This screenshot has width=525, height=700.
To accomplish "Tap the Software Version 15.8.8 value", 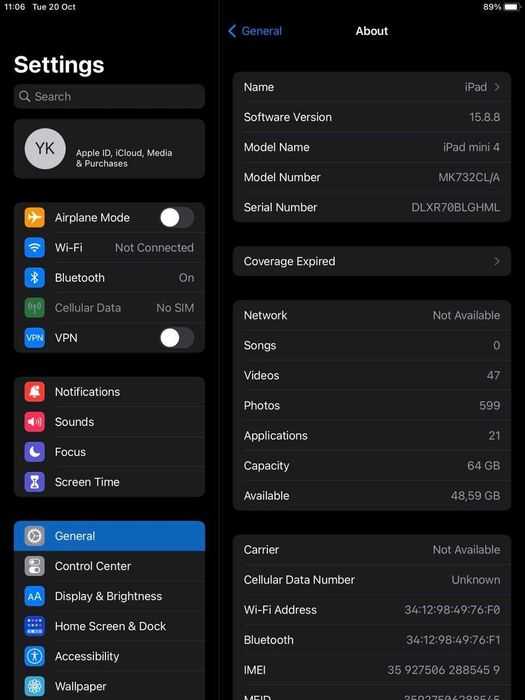I will [484, 117].
